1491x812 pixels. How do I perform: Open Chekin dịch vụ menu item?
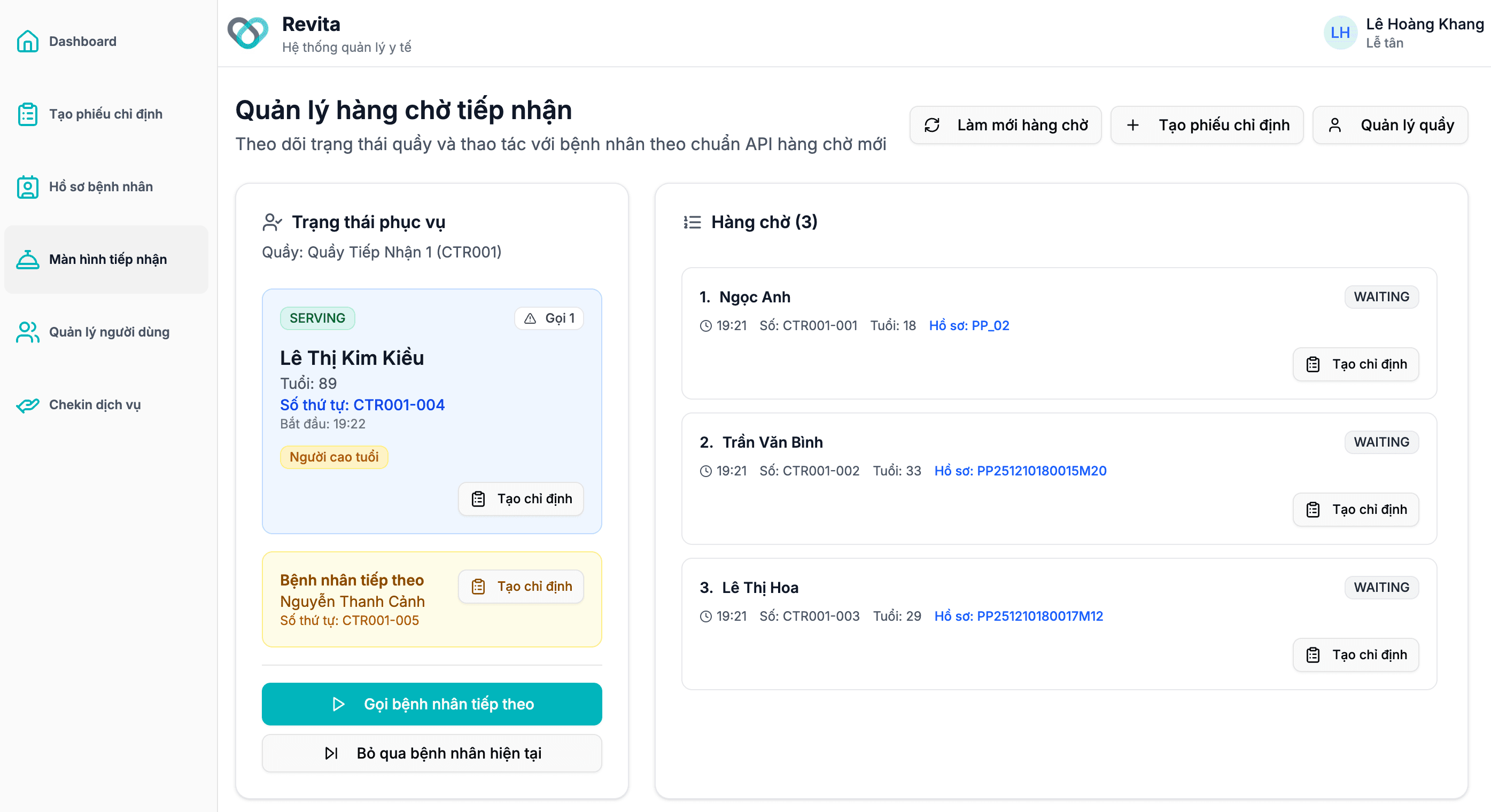pos(106,404)
